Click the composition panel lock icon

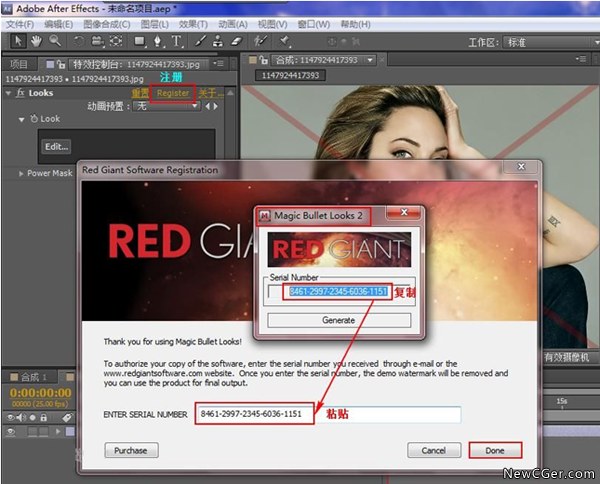tap(264, 60)
